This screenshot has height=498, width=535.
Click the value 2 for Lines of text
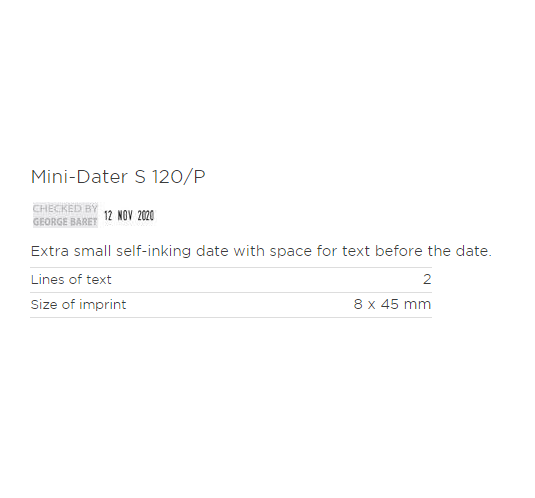point(427,280)
